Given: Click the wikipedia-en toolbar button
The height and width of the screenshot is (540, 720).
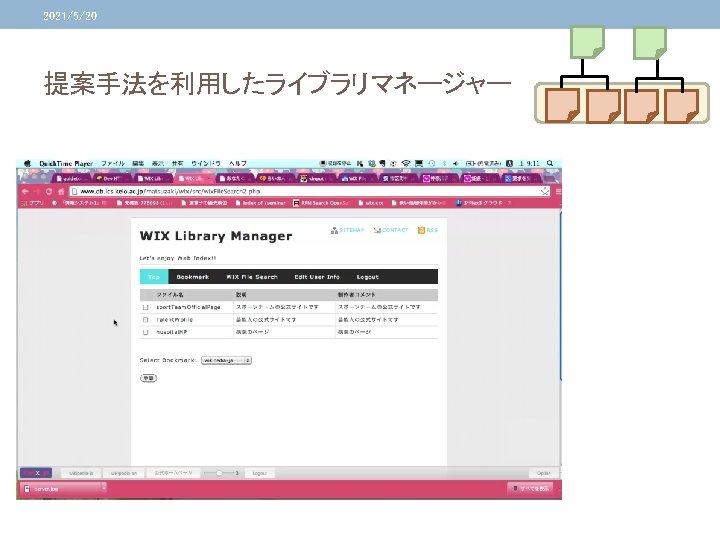Looking at the screenshot, I should click(124, 473).
